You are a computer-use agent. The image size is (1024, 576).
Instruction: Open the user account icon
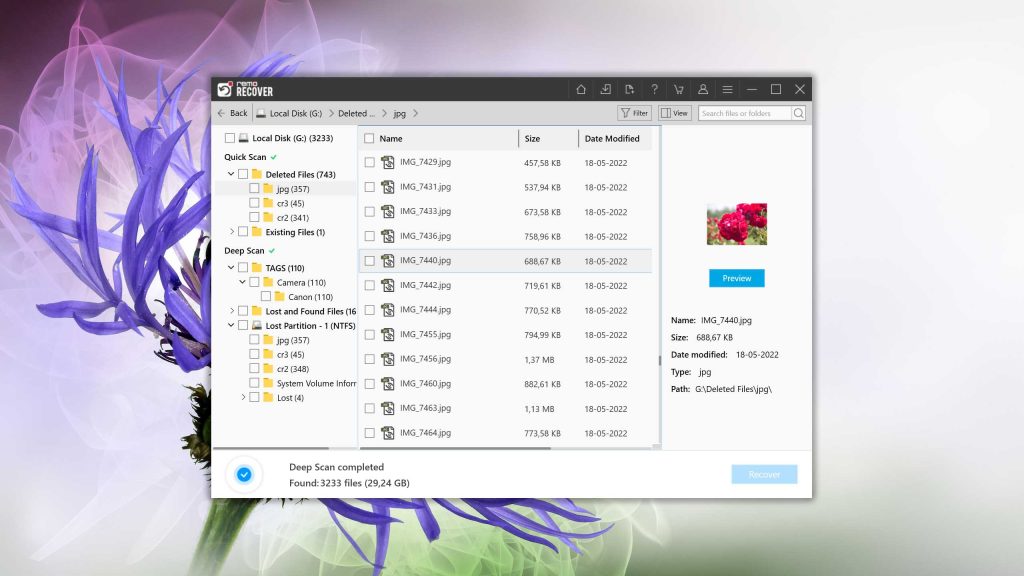[703, 89]
